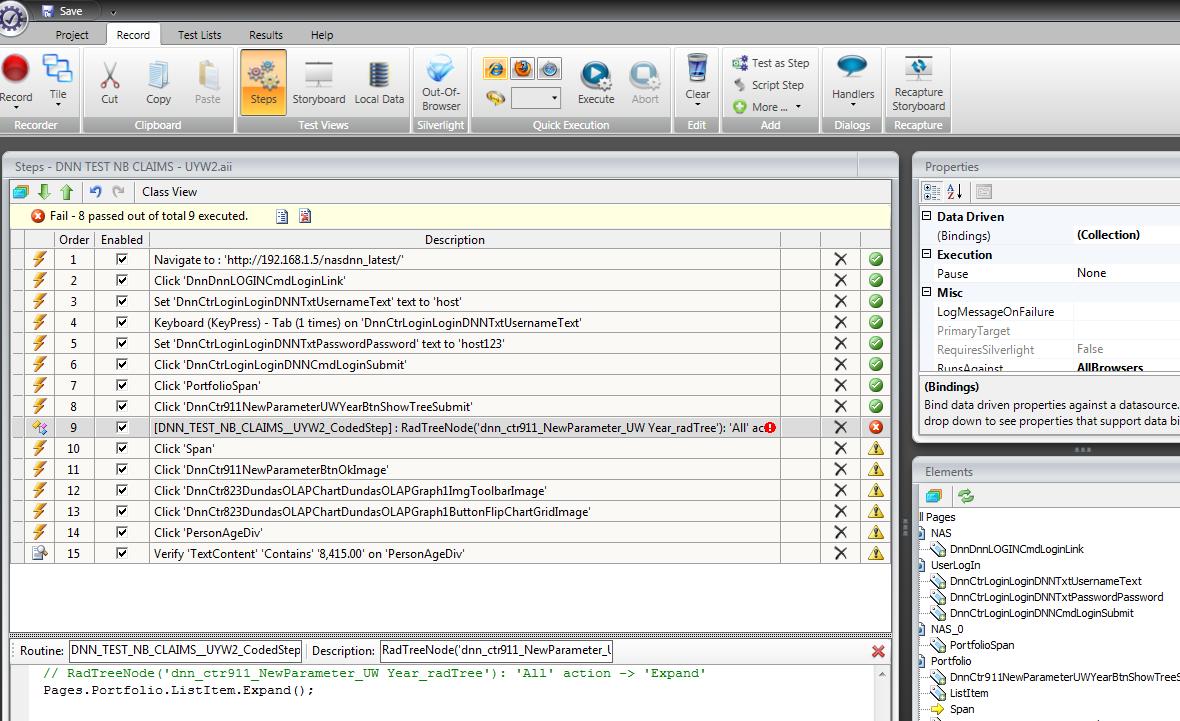Click the Execute play icon
The image size is (1180, 721).
coord(595,76)
